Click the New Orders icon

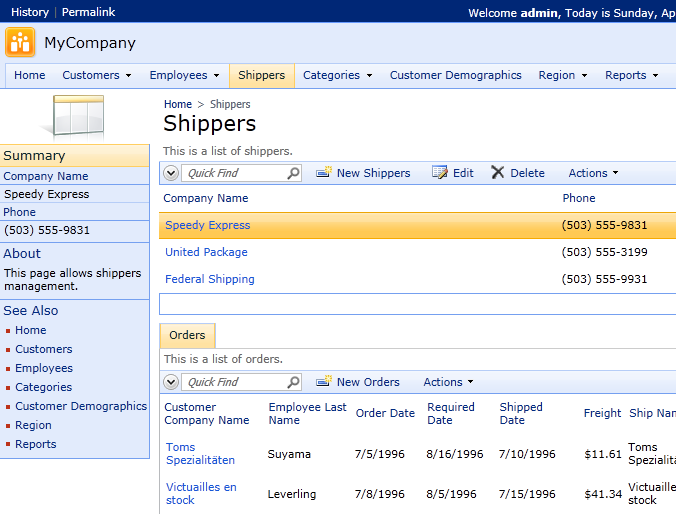324,382
